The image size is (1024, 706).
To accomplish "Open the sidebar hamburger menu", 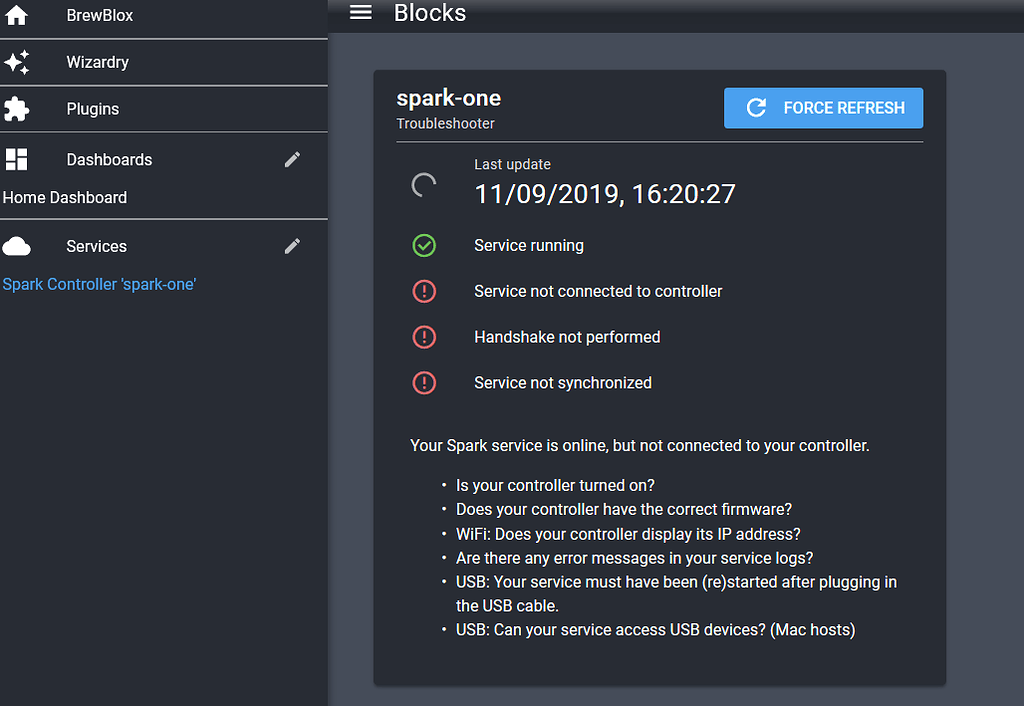I will [x=360, y=13].
